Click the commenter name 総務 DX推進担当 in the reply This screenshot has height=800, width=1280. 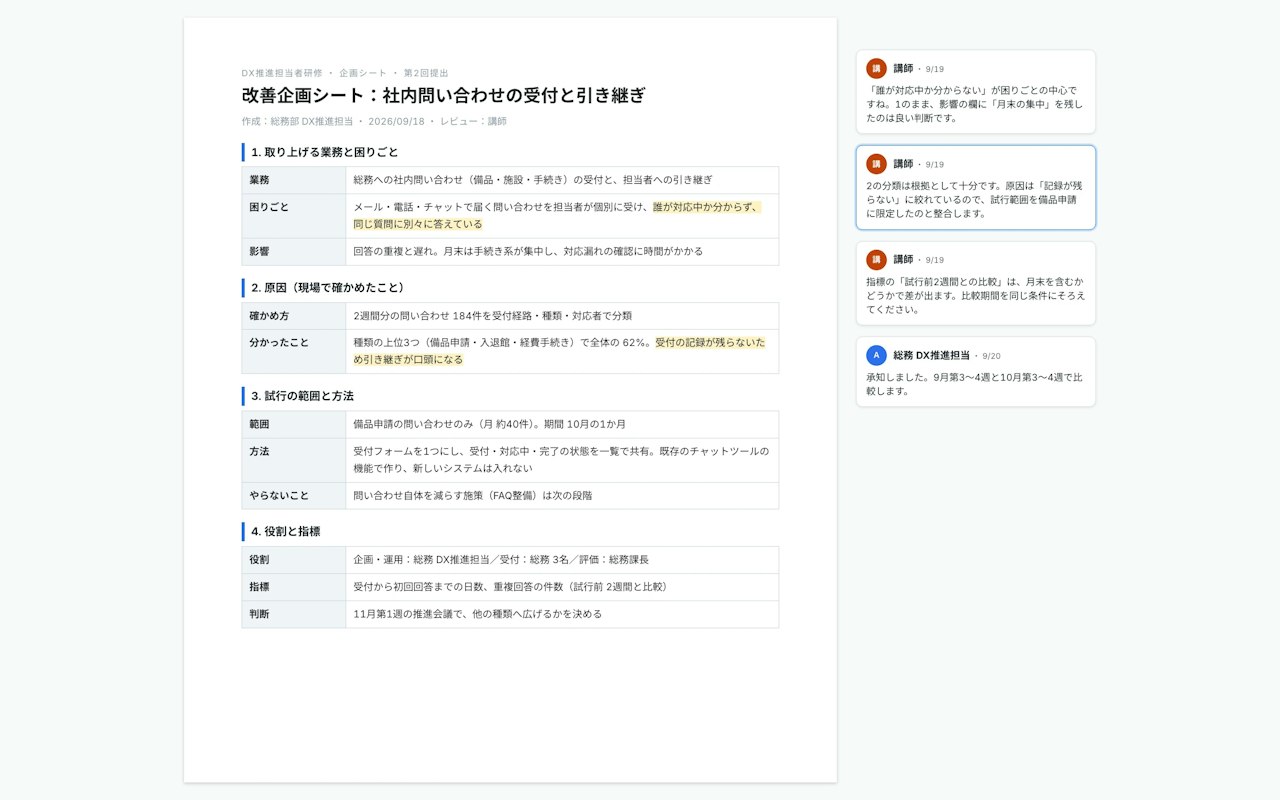click(932, 356)
